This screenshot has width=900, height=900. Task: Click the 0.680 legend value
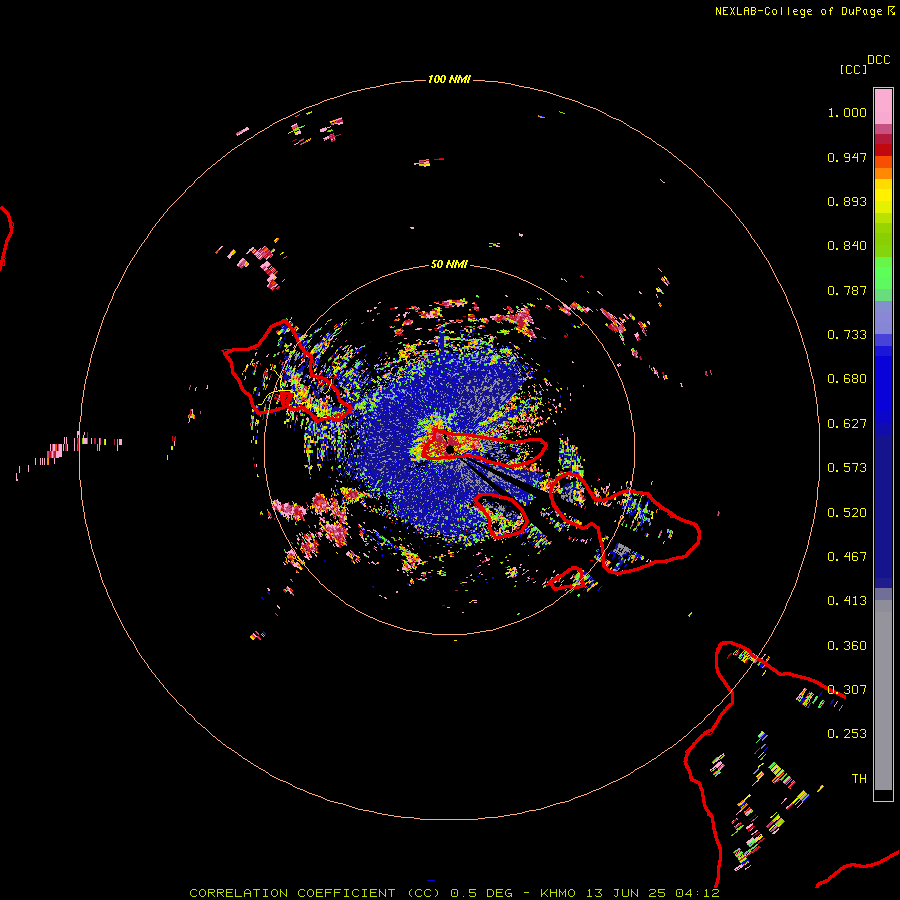pos(847,379)
